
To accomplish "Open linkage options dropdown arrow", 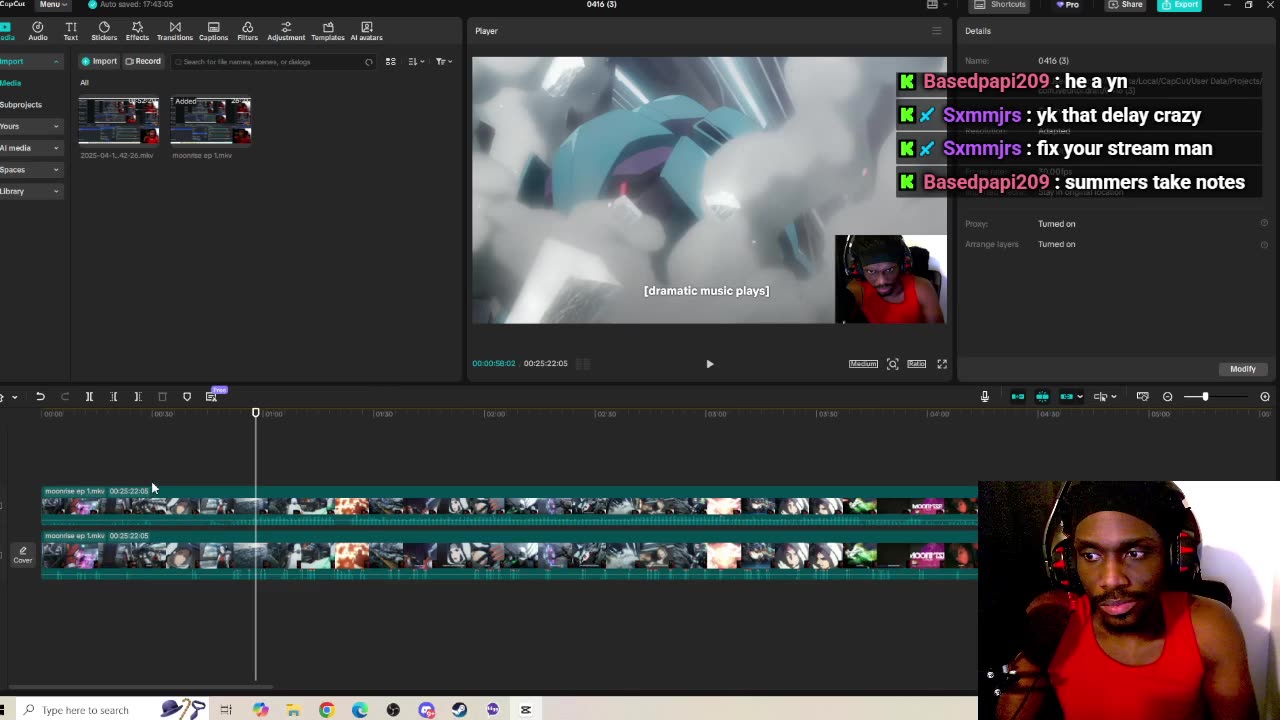I will 1080,397.
